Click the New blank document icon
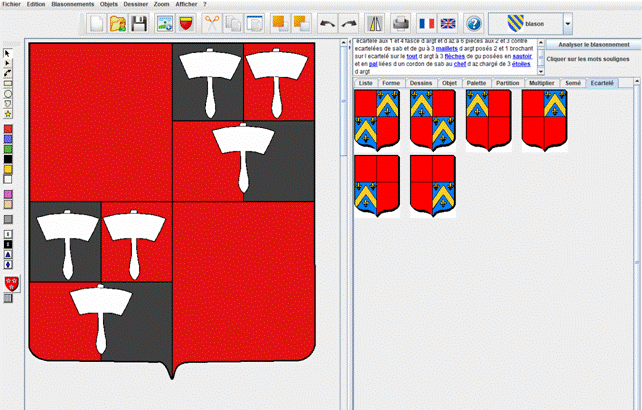 (x=96, y=22)
